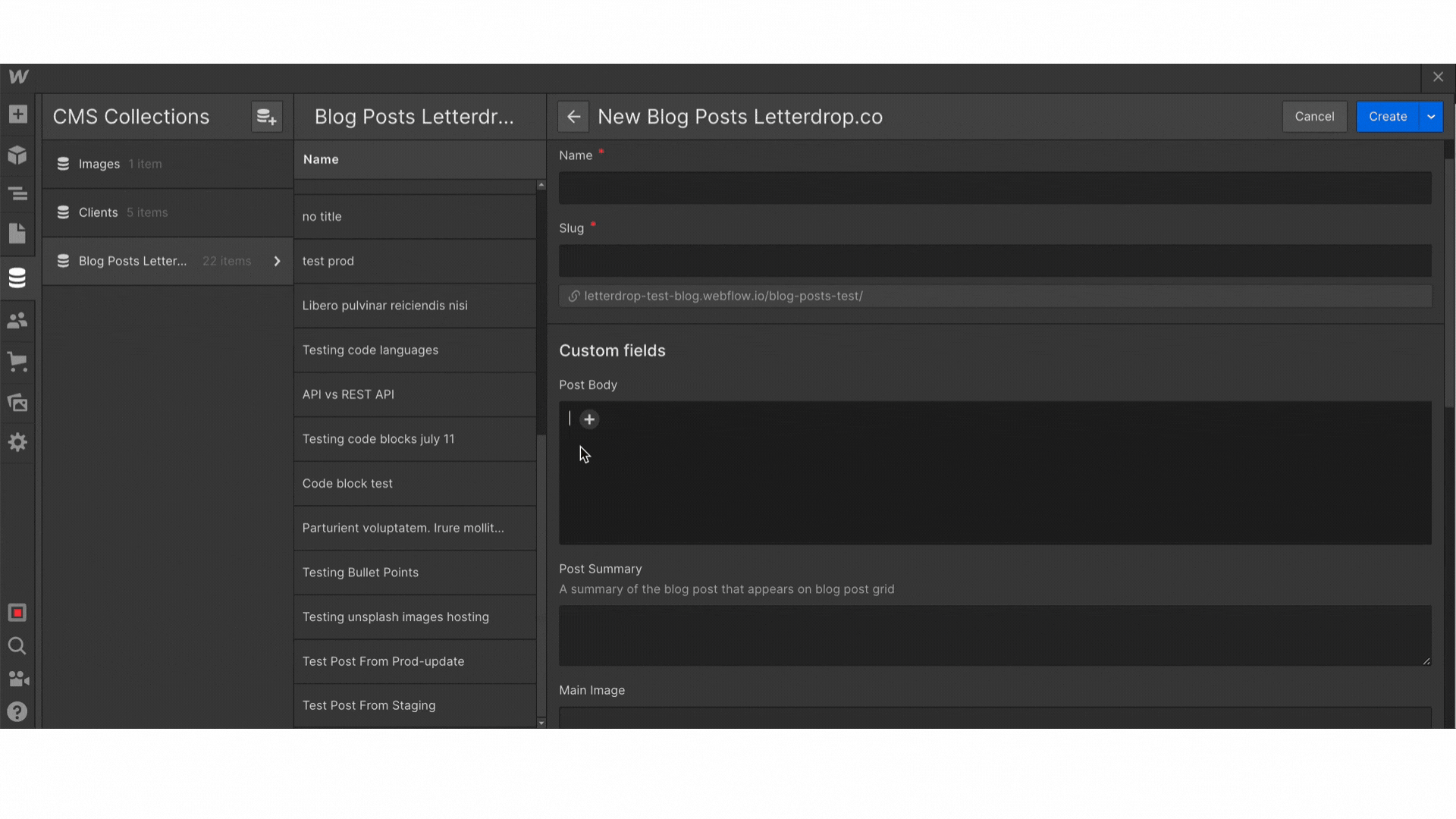Expand the Create button dropdown arrow
This screenshot has height=819, width=1456.
pos(1430,117)
